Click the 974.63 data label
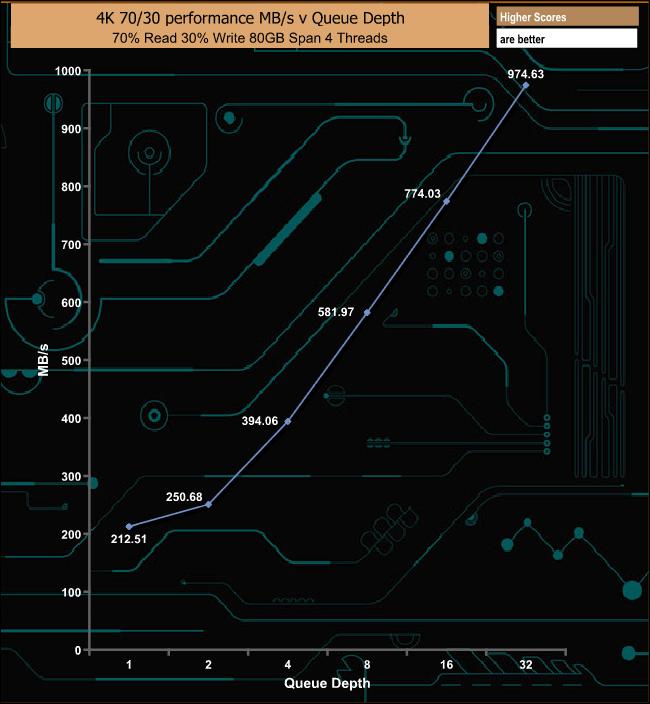Screen dimensions: 650x704 pyautogui.click(x=526, y=74)
